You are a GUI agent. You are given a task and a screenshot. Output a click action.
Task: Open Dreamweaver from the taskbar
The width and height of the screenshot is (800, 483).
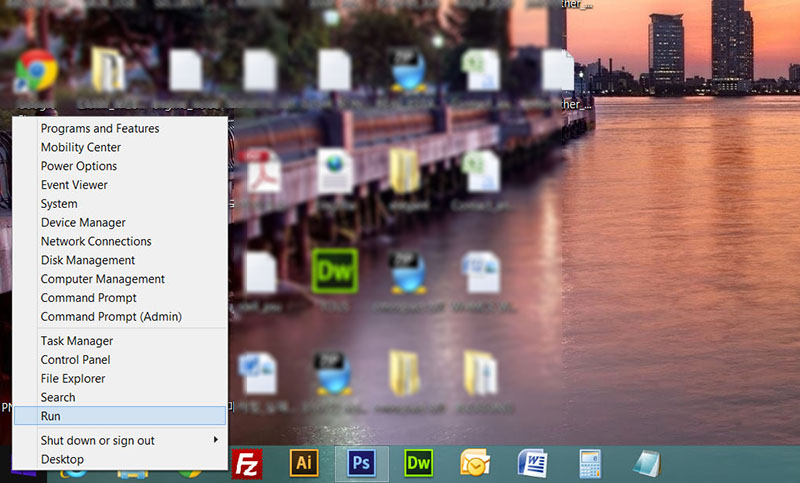(x=418, y=463)
